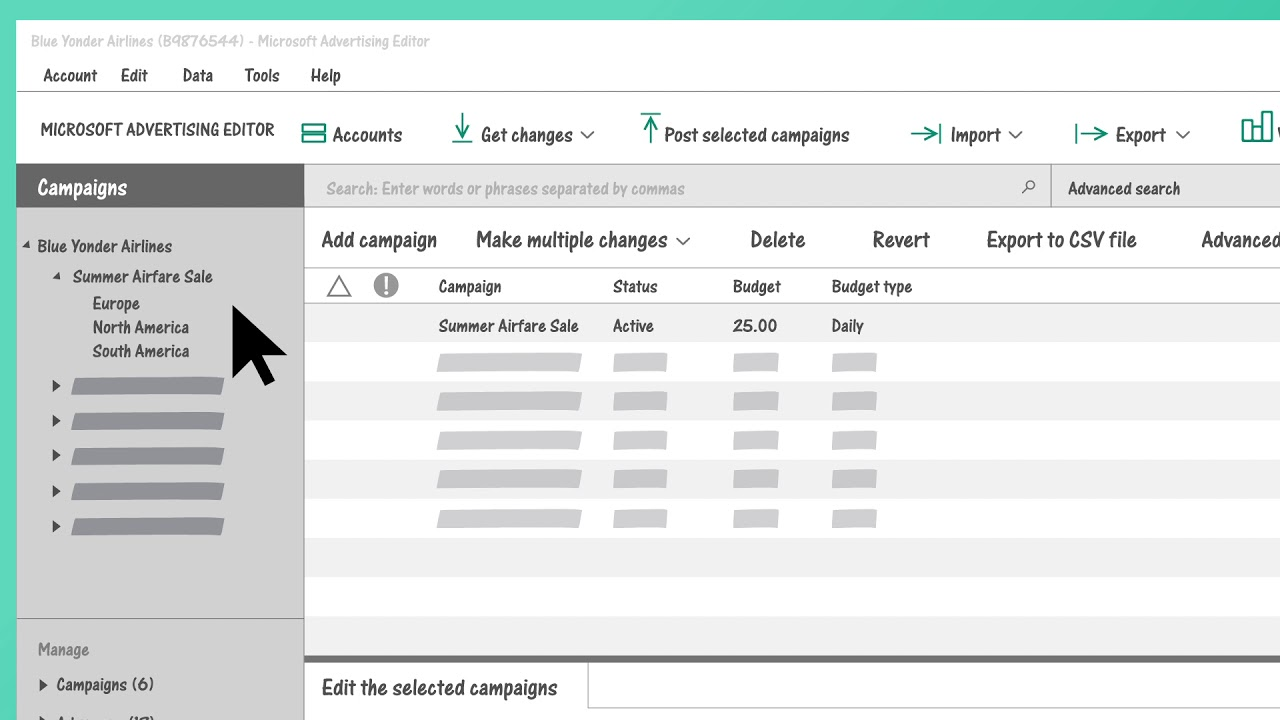This screenshot has height=720, width=1280.
Task: Open the Get changes dropdown chevron
Action: tap(587, 135)
